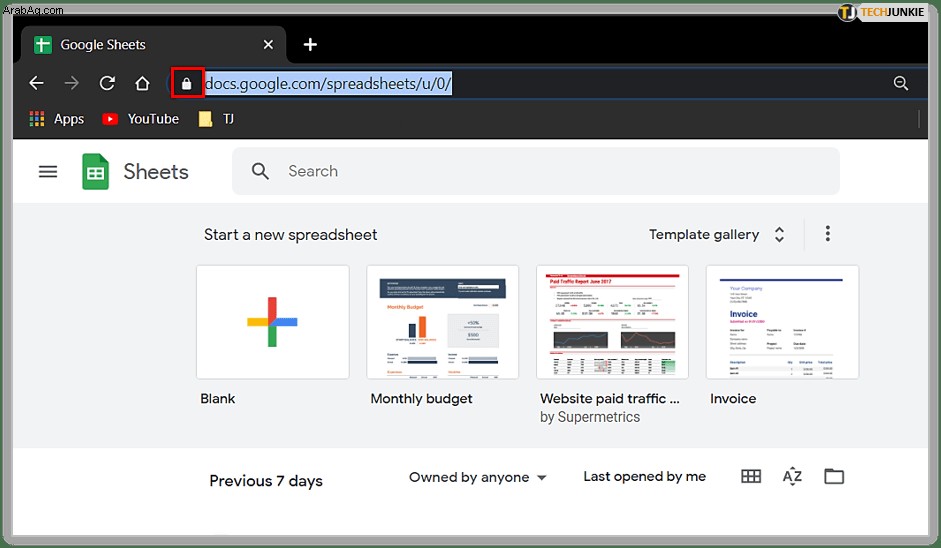The height and width of the screenshot is (548, 941).
Task: Open the Owned by anyone dropdown
Action: [478, 477]
